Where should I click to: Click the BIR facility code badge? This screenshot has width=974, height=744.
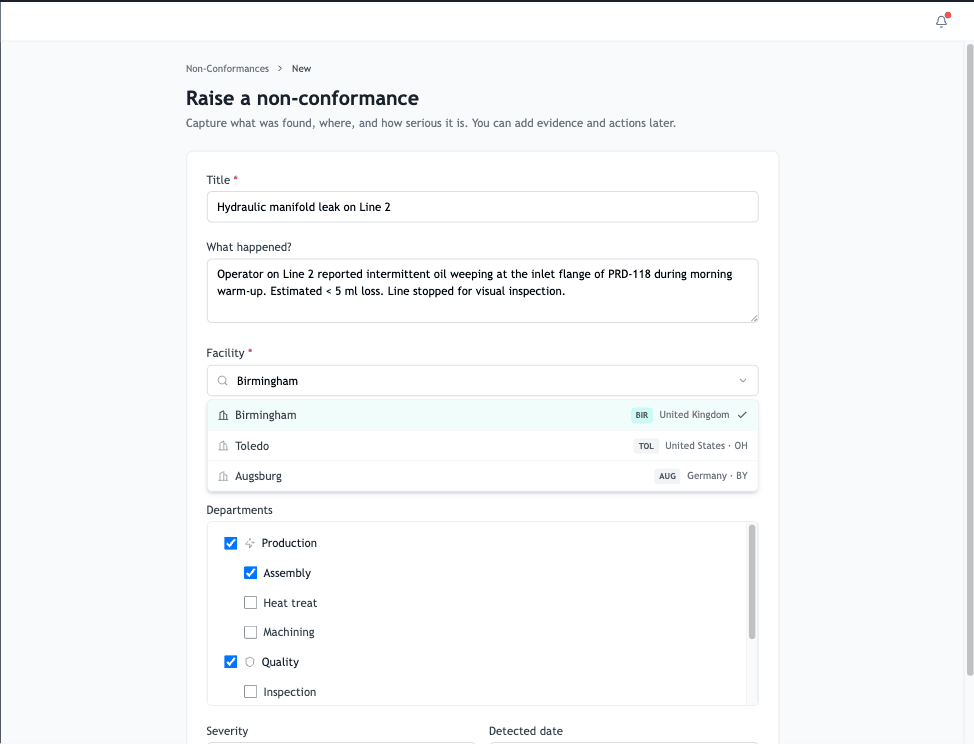click(x=642, y=415)
